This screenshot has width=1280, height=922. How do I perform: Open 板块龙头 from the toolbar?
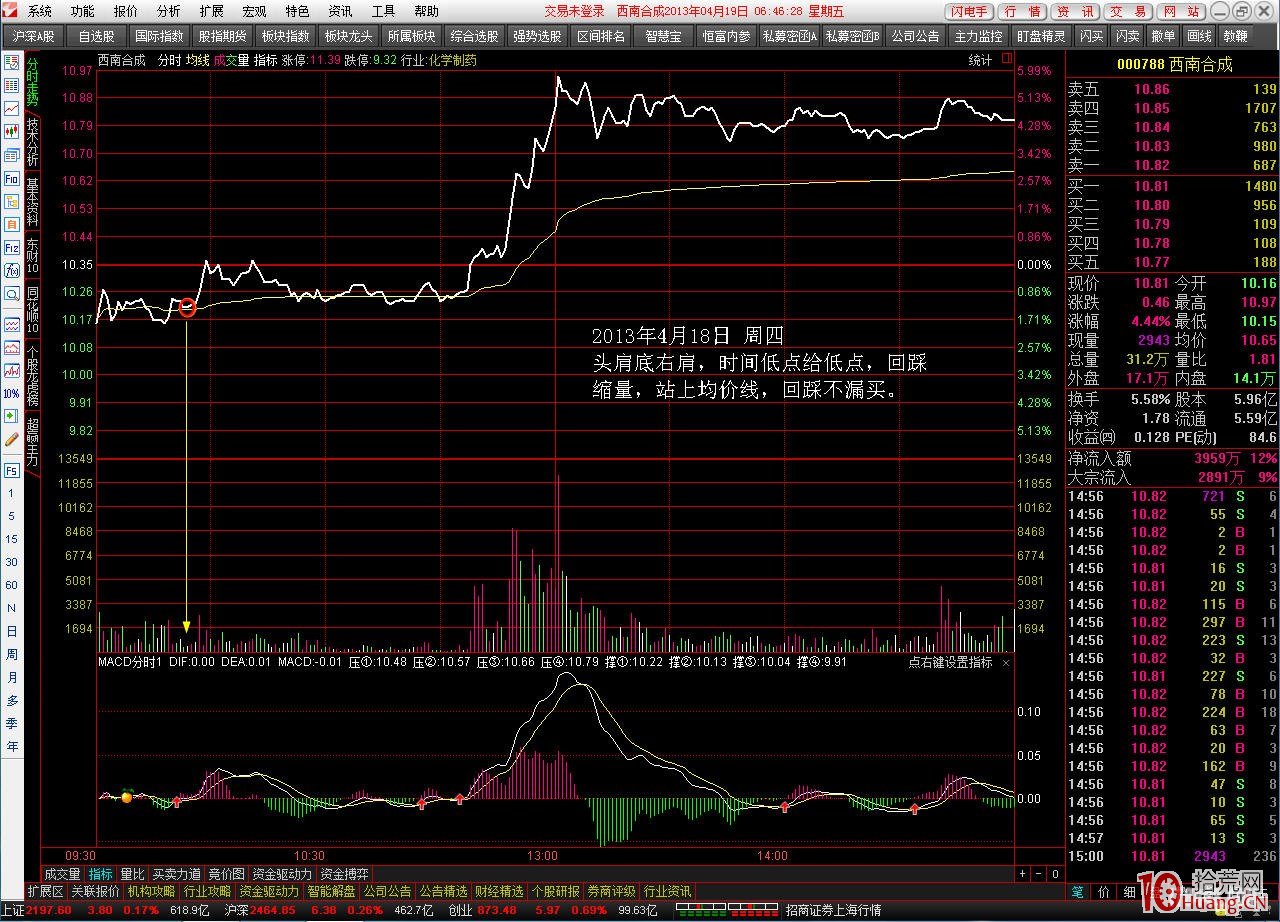[x=348, y=36]
